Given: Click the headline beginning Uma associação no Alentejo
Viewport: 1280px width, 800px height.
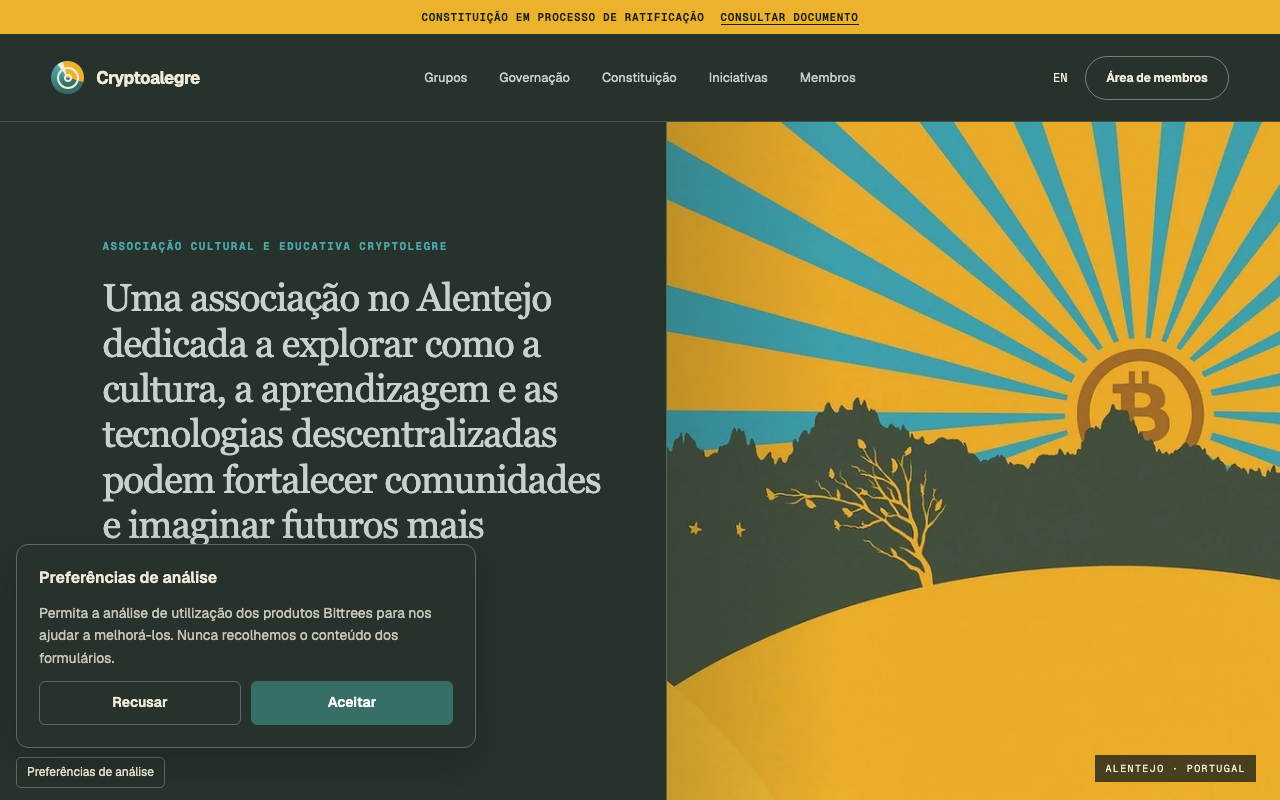Looking at the screenshot, I should [x=352, y=412].
